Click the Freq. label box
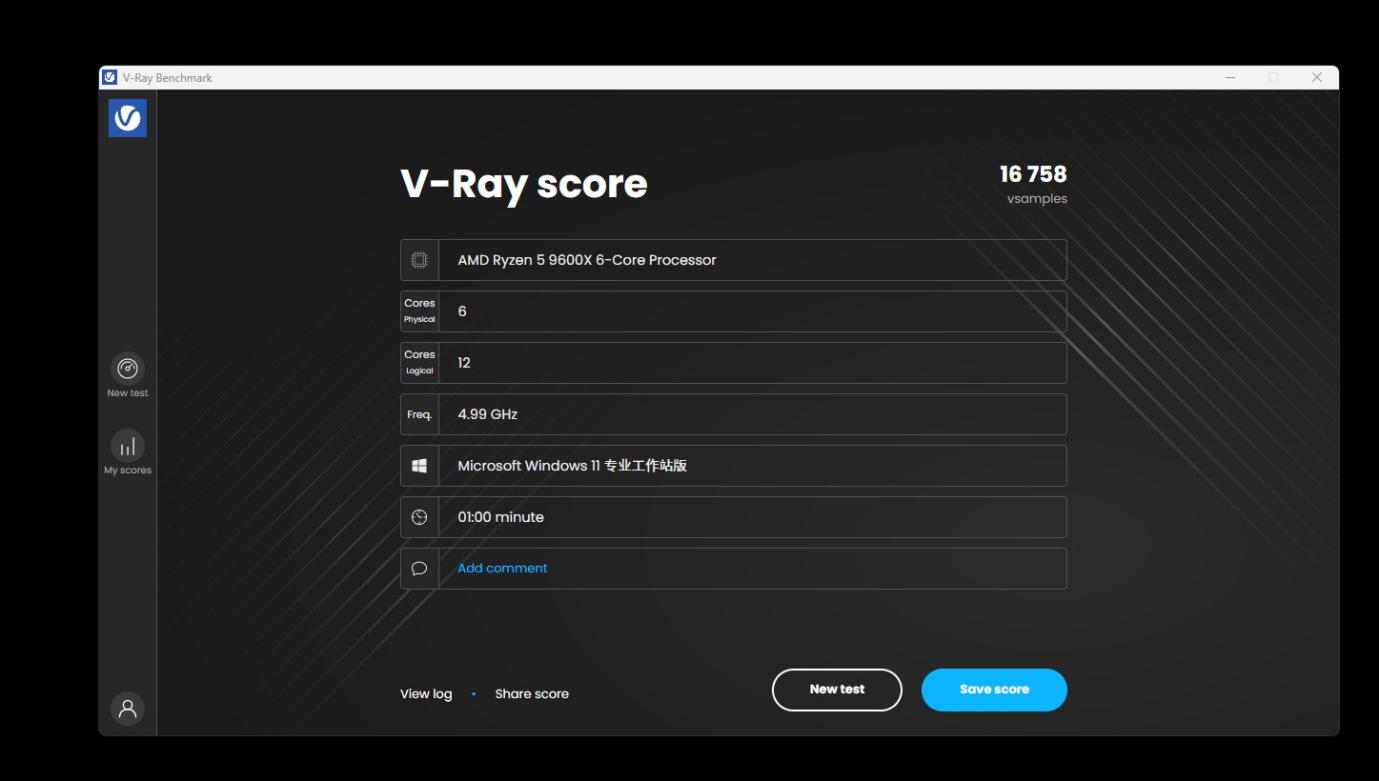The width and height of the screenshot is (1379, 781). 419,414
